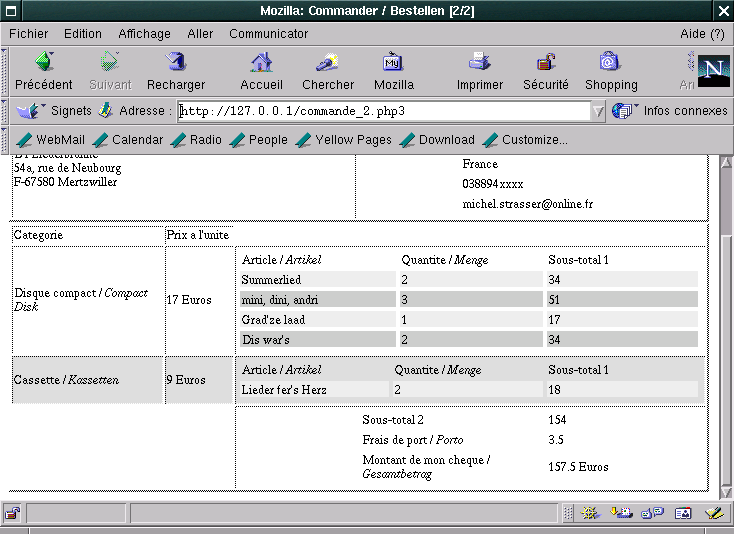
Task: Expand the address bar history dropdown
Action: coord(598,111)
